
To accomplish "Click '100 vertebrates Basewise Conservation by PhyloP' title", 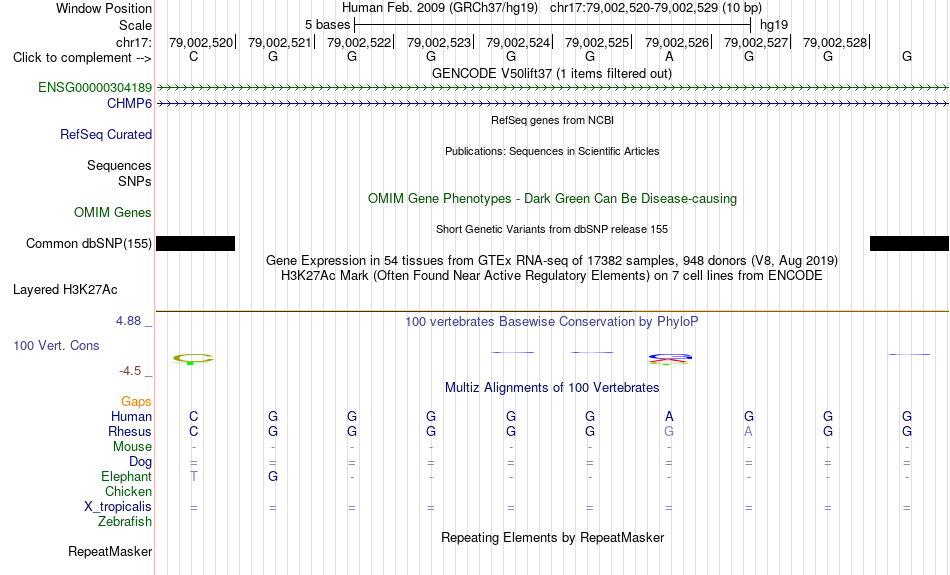I will (x=552, y=322).
